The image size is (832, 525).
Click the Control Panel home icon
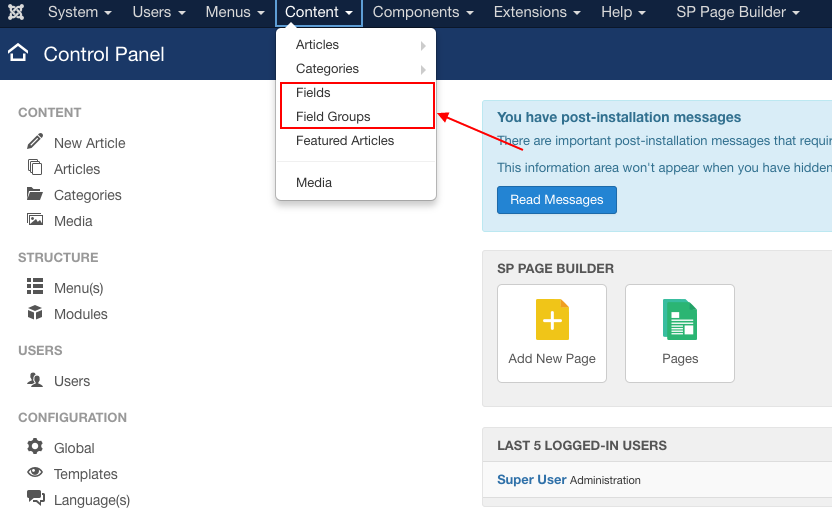coord(18,54)
